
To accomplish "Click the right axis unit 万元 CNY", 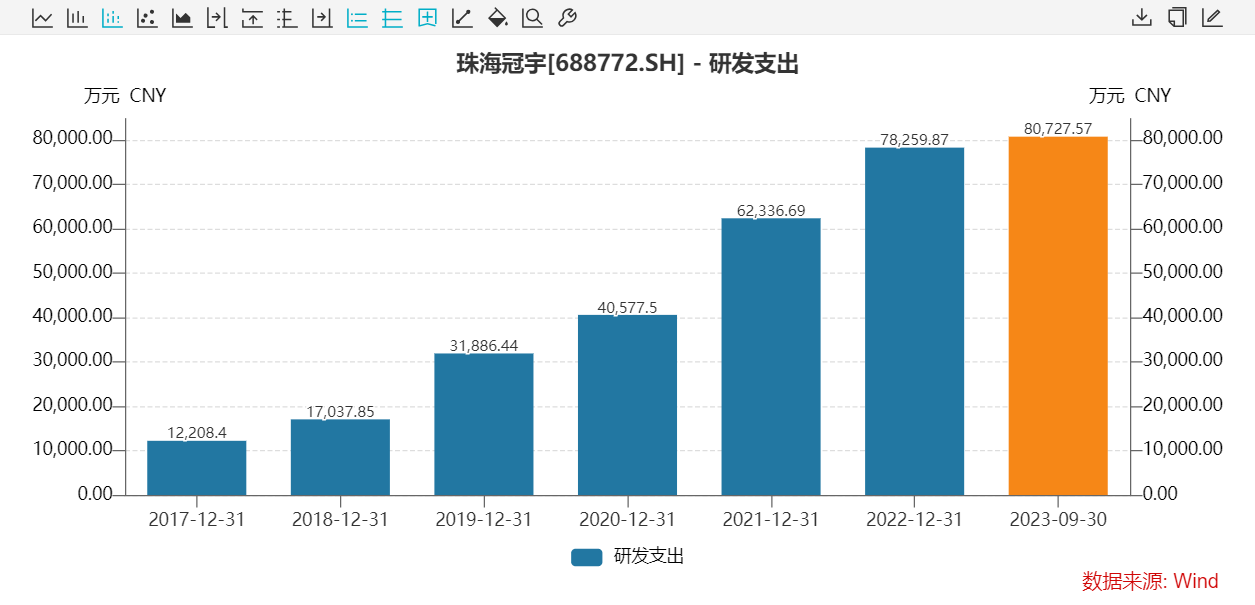I will click(1130, 96).
